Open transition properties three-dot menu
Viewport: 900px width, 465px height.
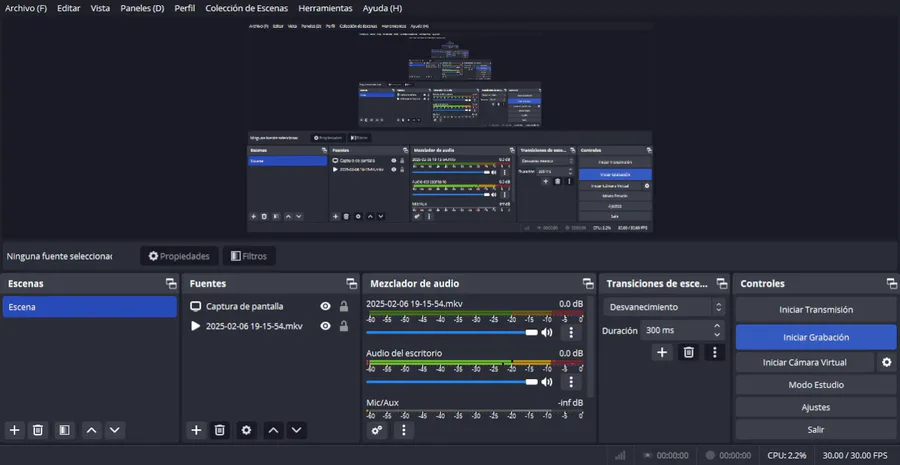pyautogui.click(x=715, y=352)
